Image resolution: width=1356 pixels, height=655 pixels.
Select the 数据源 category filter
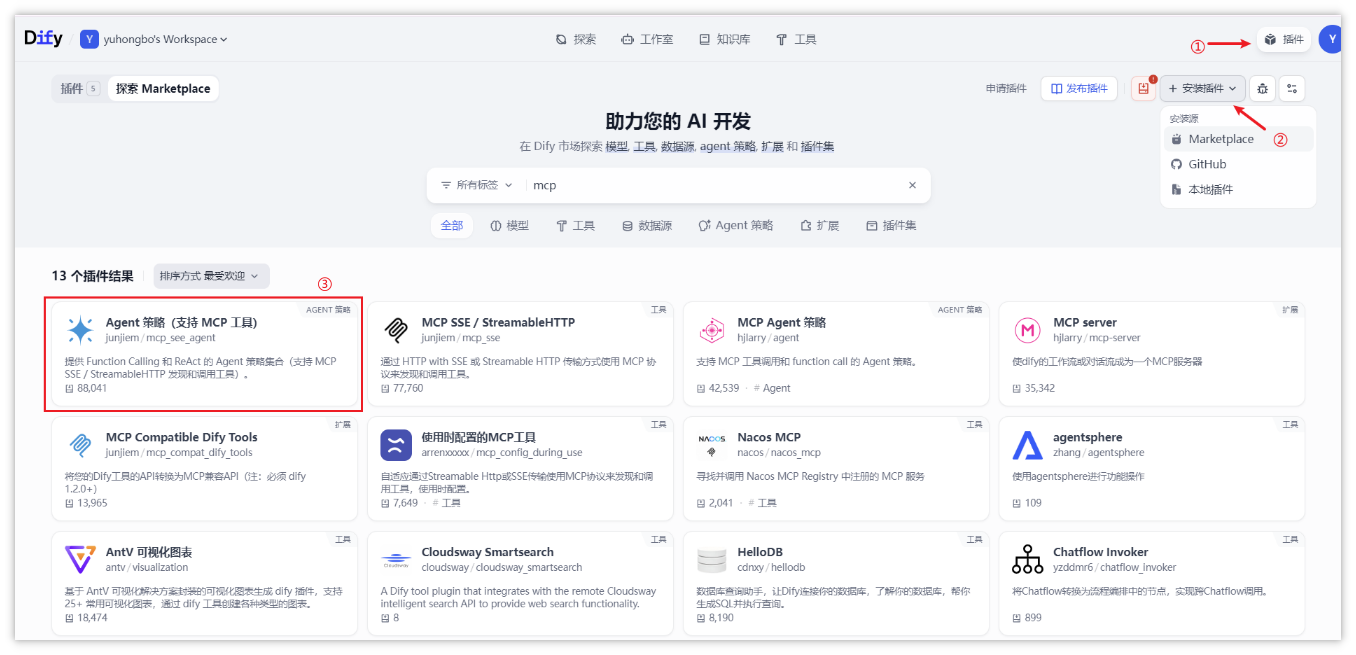[x=647, y=226]
